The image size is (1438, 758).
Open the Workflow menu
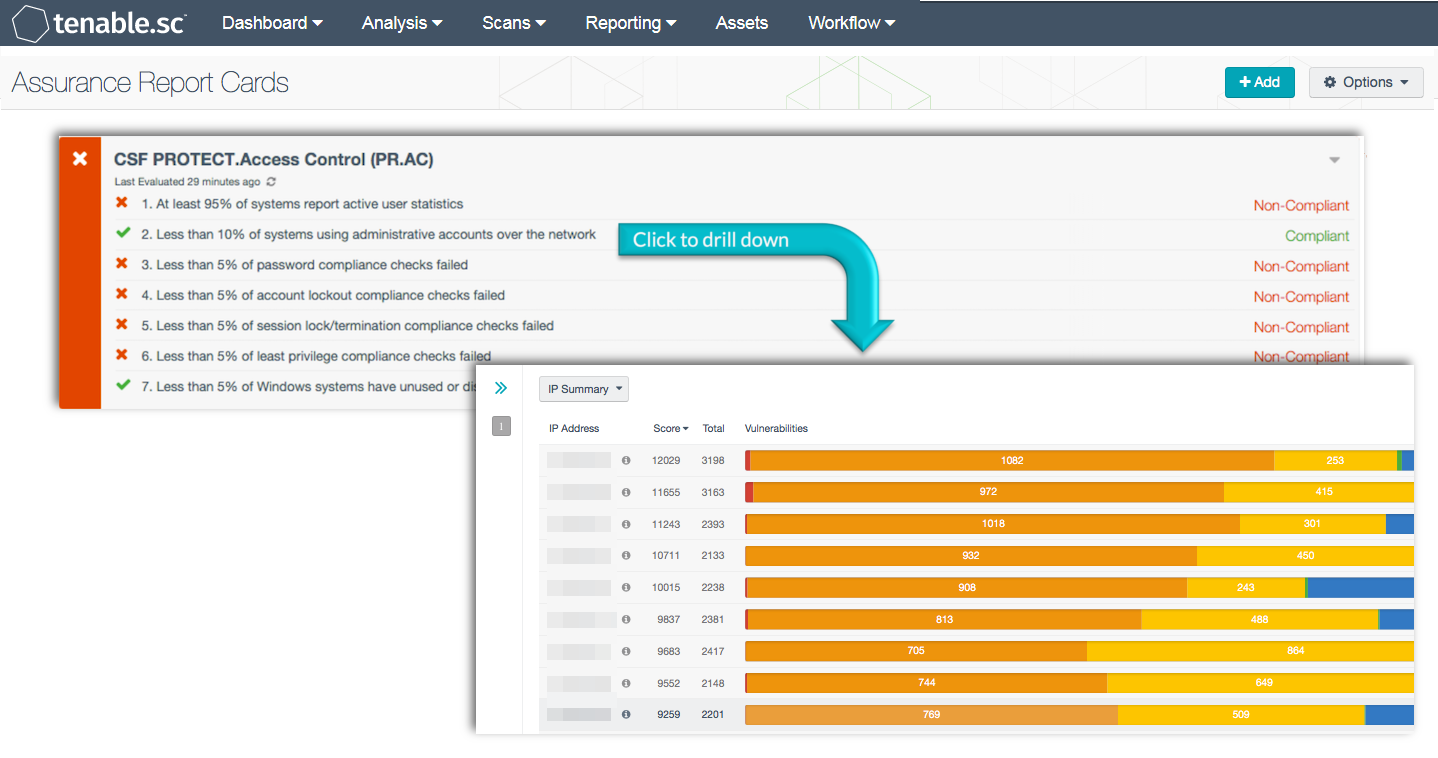pos(852,23)
